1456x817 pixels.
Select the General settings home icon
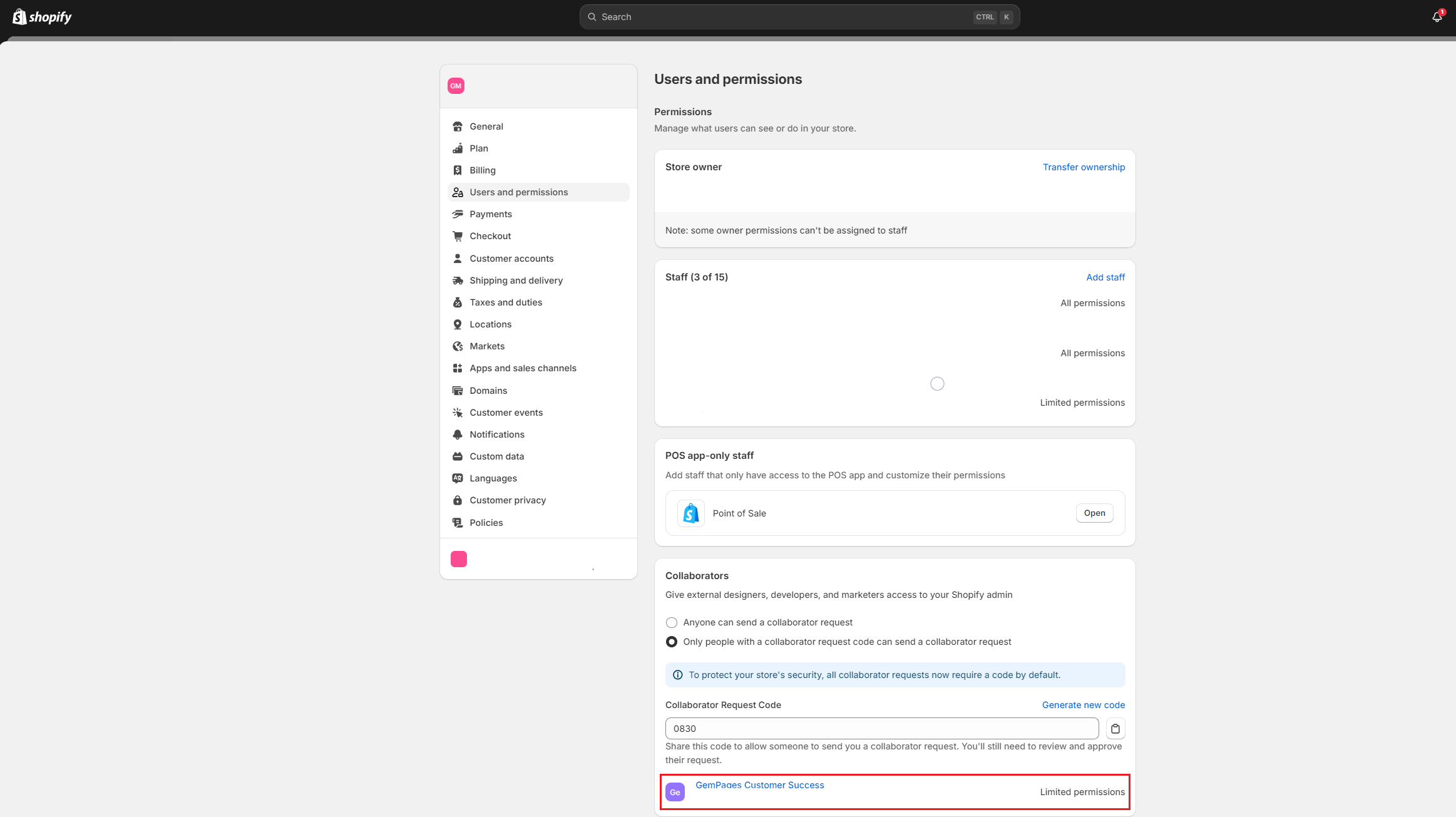coord(458,126)
